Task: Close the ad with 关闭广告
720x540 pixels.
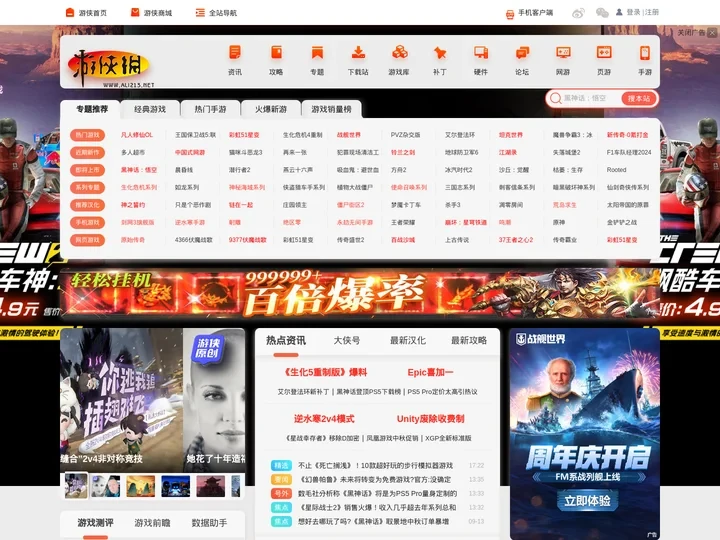Action: [697, 33]
